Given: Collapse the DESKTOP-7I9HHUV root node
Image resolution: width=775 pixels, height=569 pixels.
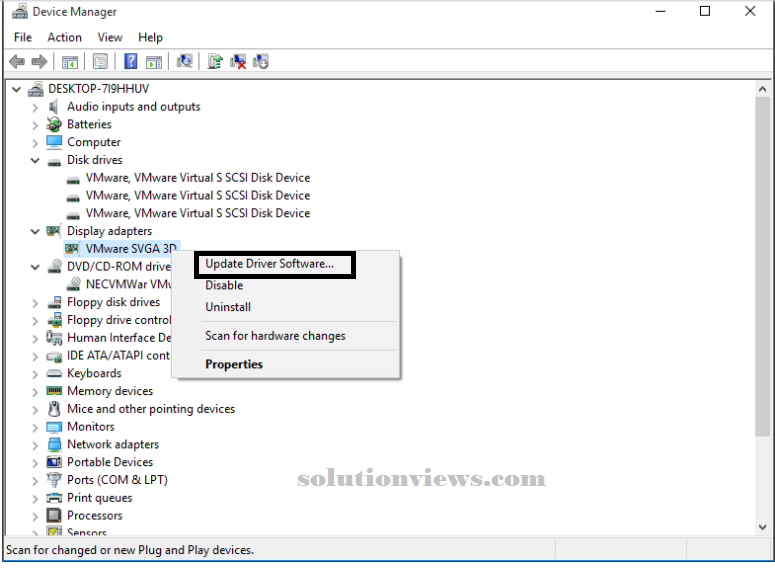Looking at the screenshot, I should coord(16,89).
